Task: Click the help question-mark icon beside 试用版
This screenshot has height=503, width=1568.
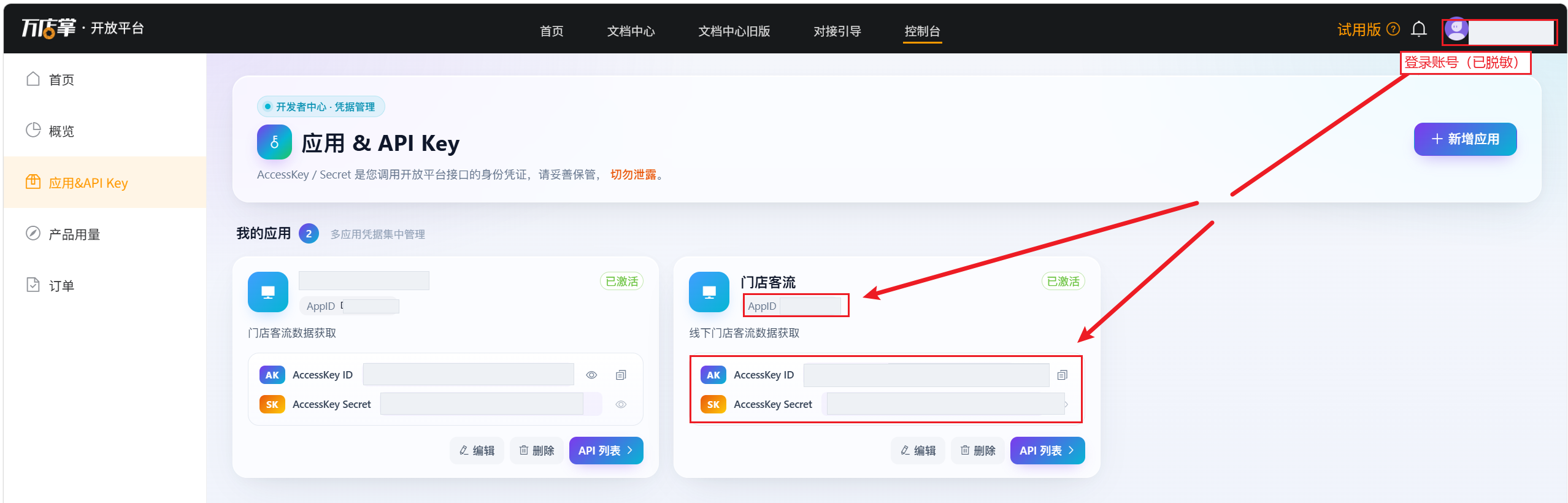Action: click(1393, 29)
